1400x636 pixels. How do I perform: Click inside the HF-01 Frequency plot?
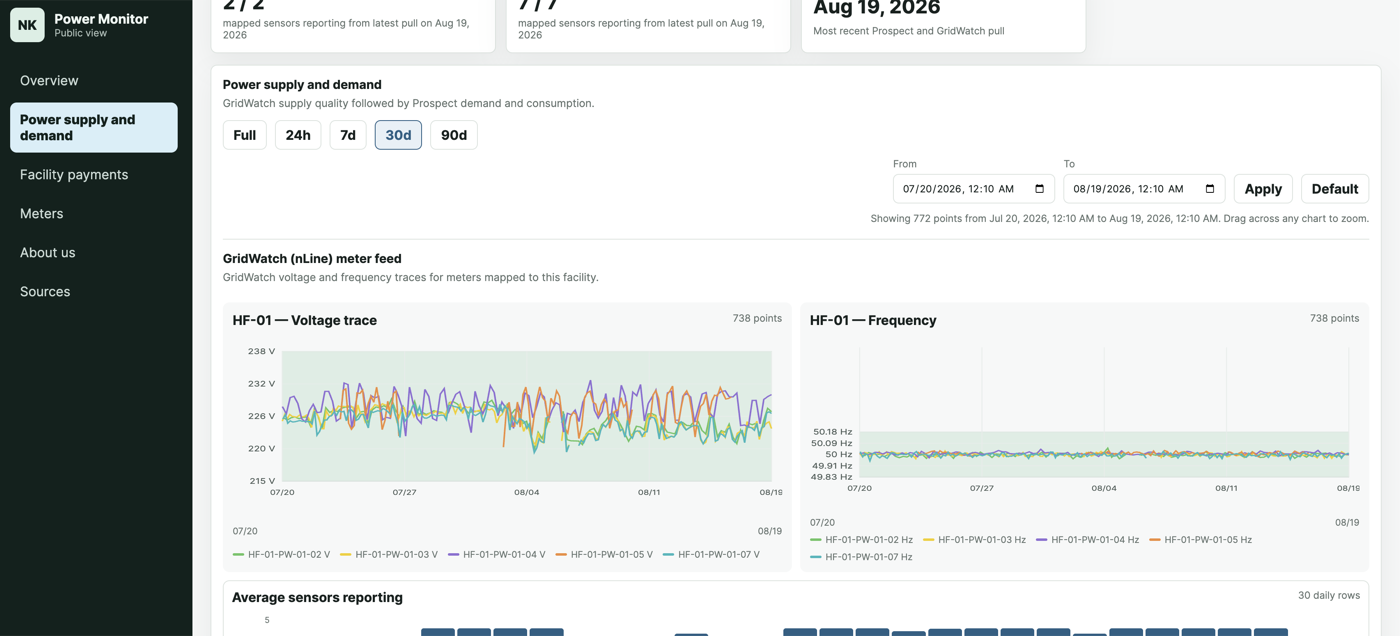pos(1104,413)
